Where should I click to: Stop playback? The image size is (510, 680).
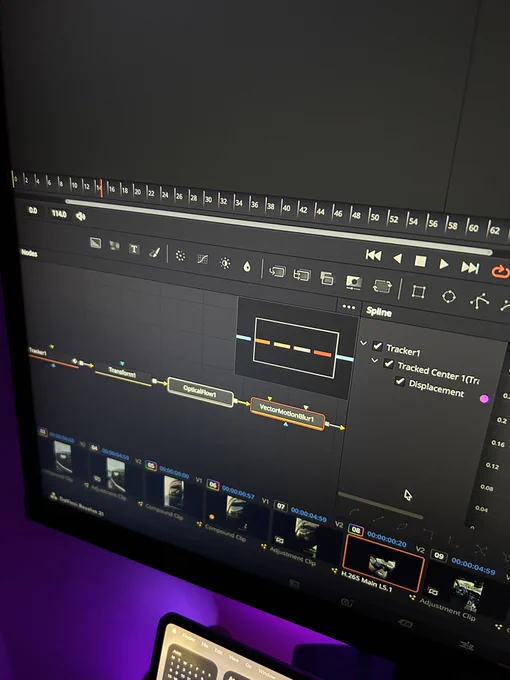[x=420, y=261]
